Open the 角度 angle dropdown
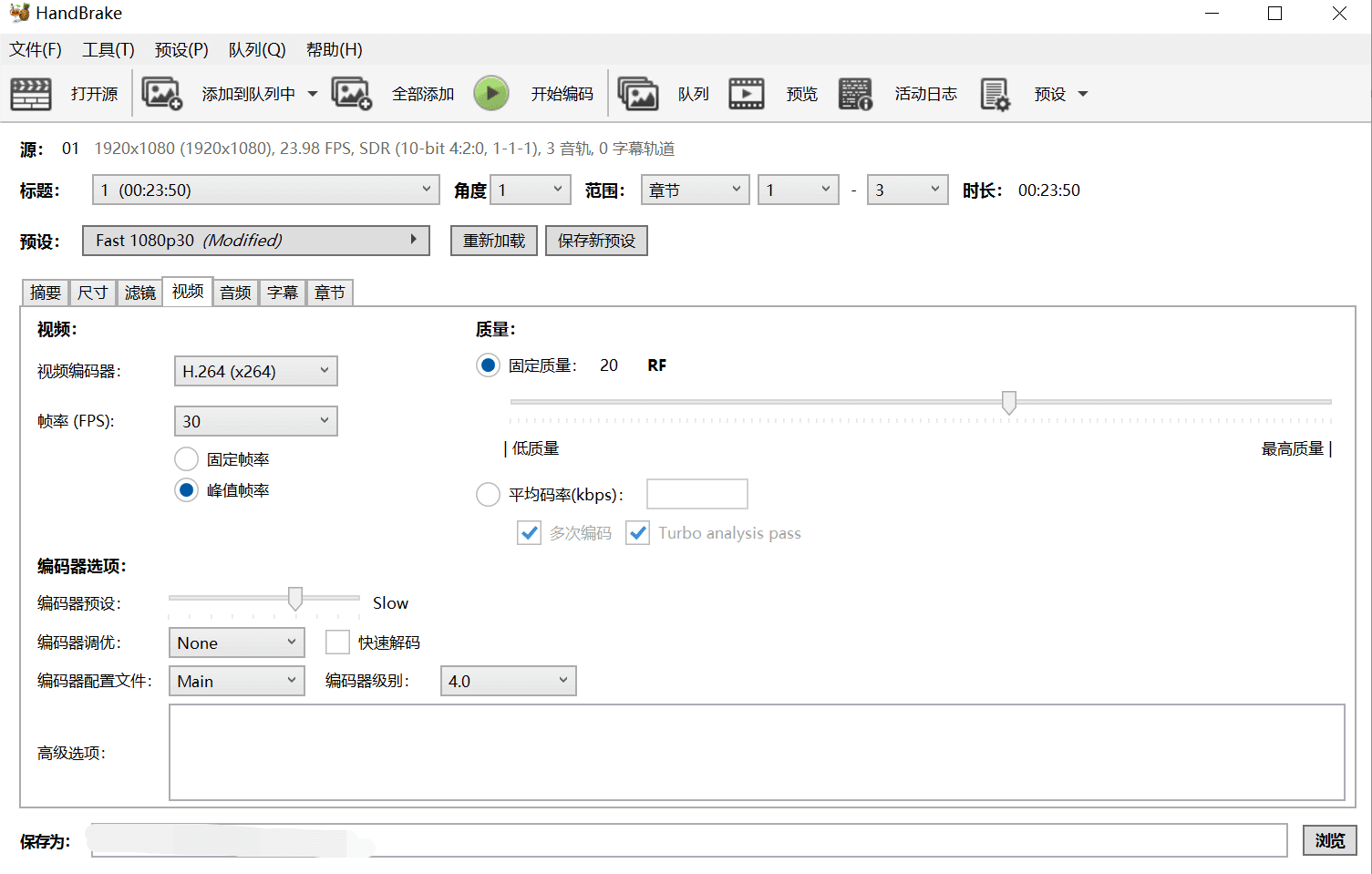Screen dimensions: 1372x874 click(x=531, y=190)
